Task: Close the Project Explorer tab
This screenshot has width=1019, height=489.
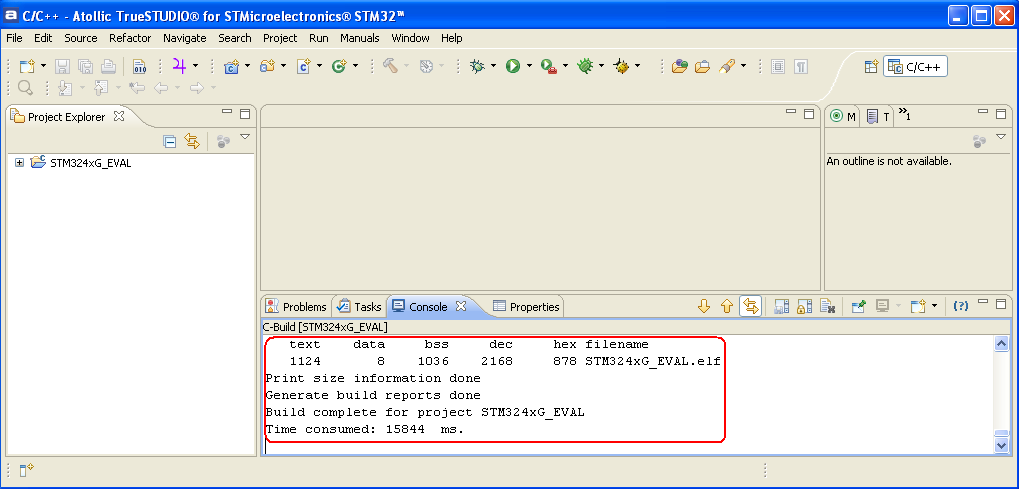Action: pos(119,116)
